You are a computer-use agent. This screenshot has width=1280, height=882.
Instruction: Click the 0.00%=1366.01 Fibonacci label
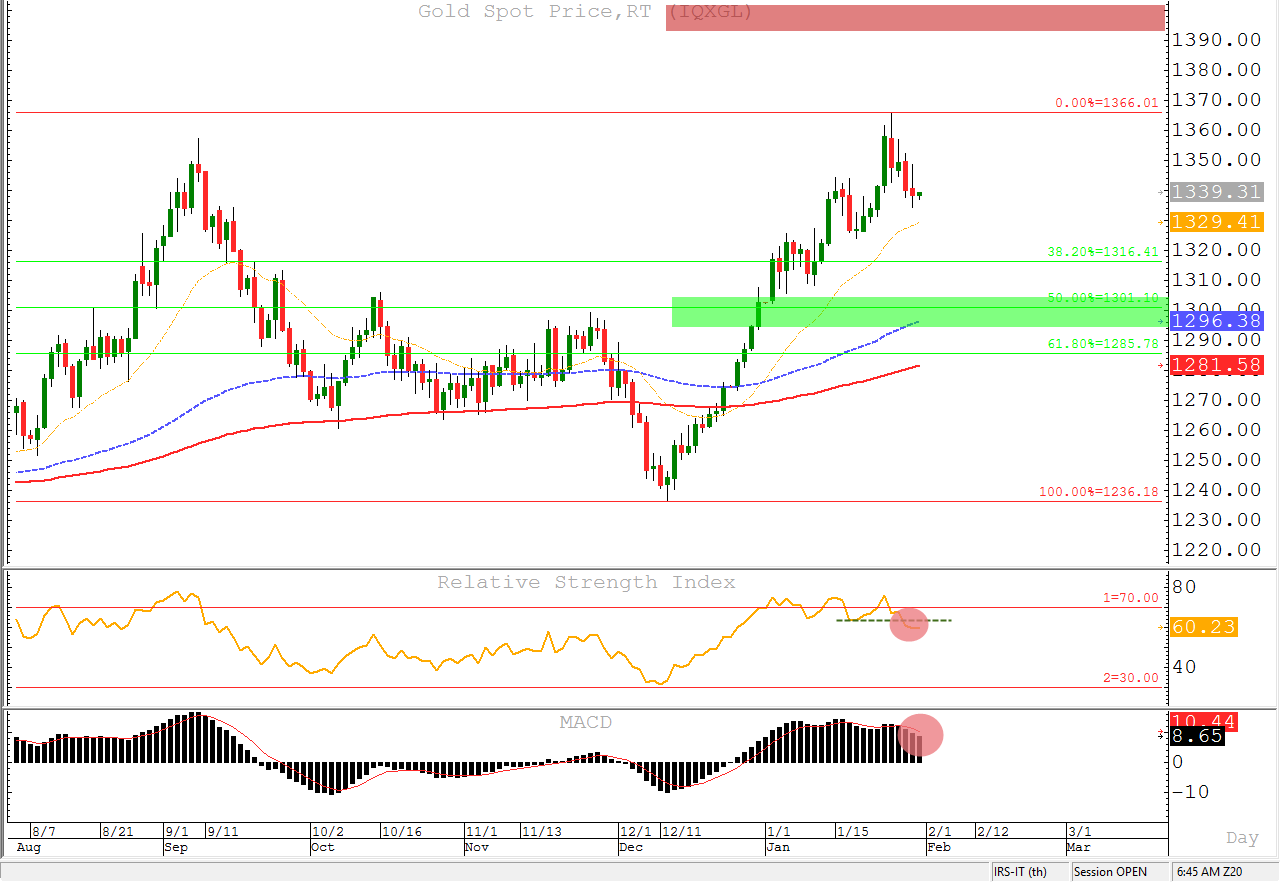click(1108, 103)
